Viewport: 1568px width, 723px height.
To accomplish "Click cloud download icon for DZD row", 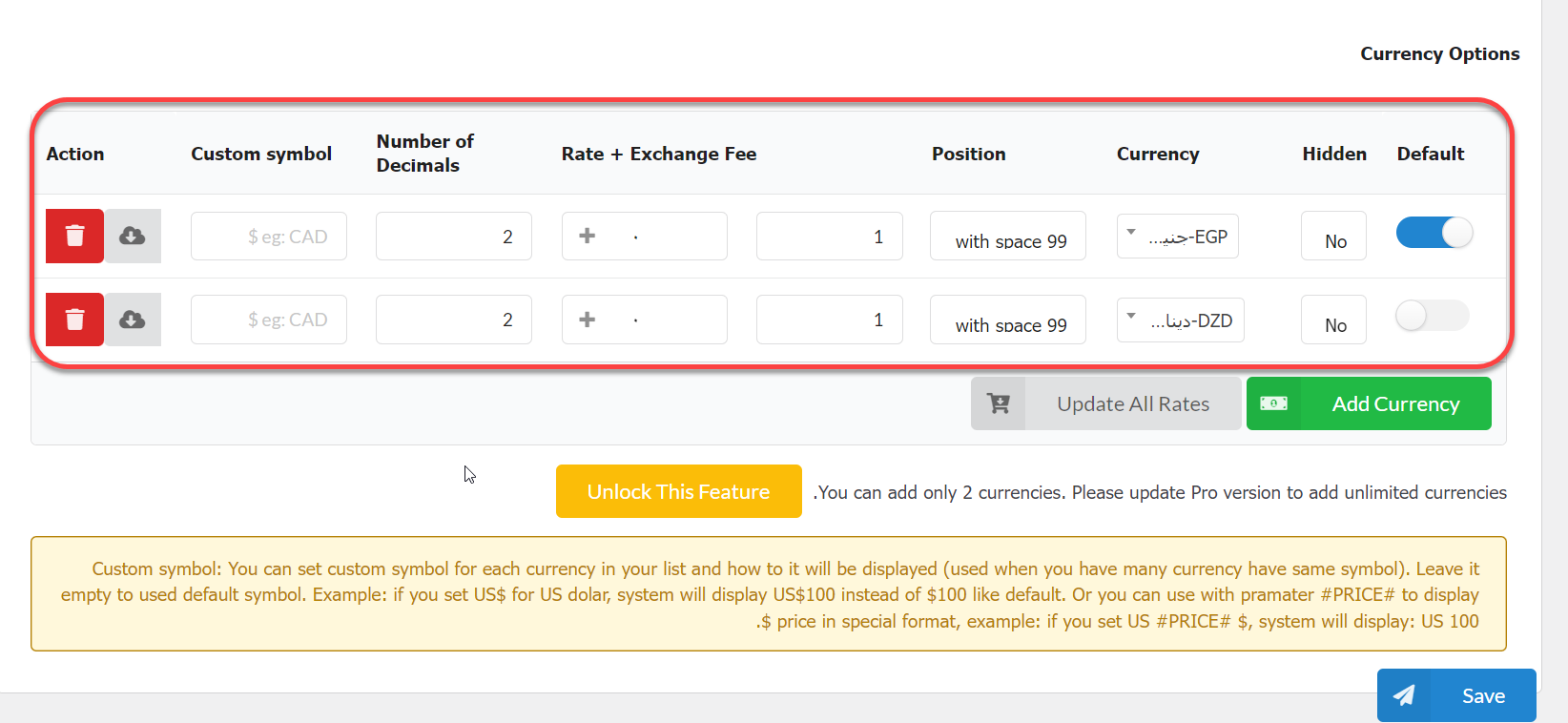I will coord(133,320).
